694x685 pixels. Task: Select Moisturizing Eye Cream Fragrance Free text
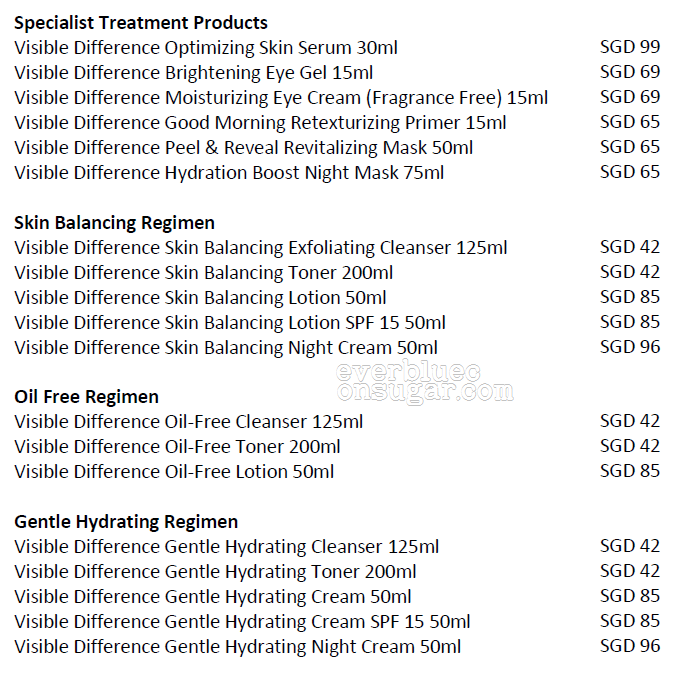click(x=281, y=98)
